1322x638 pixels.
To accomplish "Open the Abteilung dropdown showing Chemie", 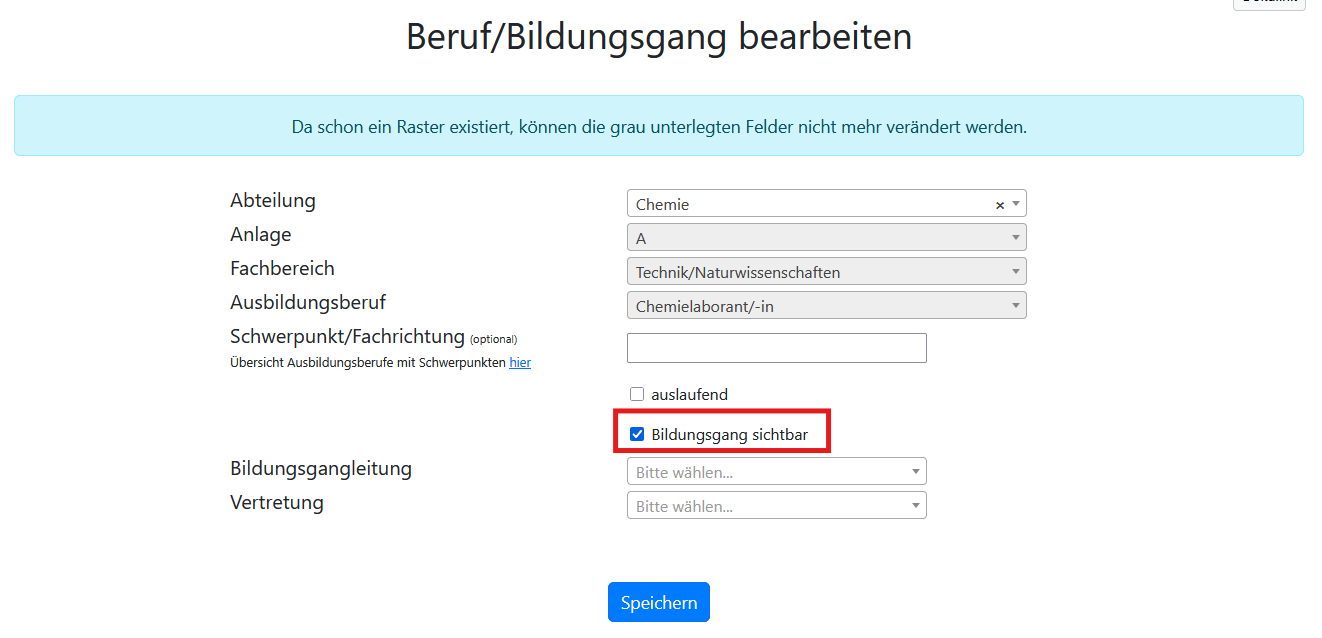I will (x=827, y=204).
